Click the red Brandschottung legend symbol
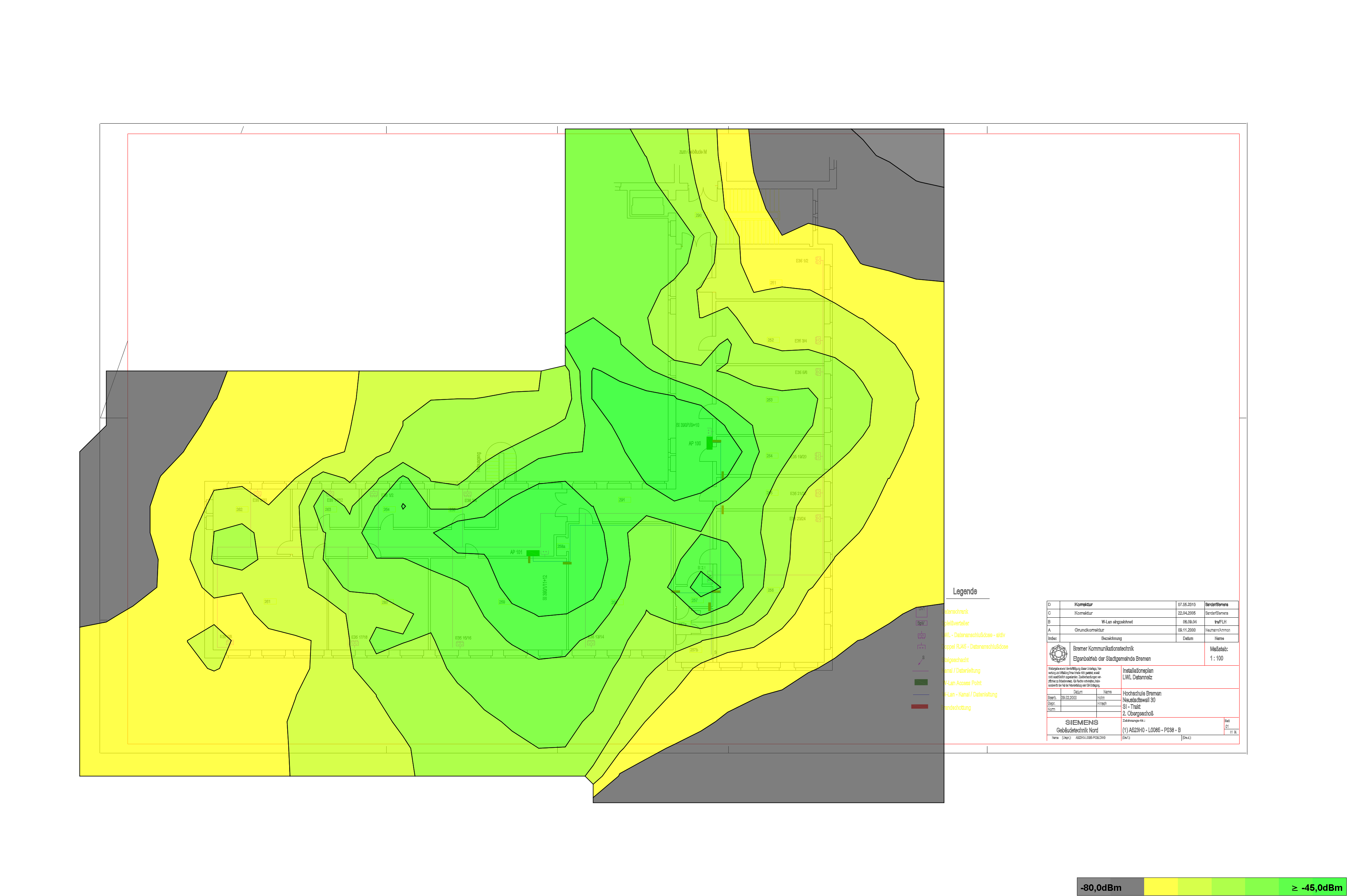Image resolution: width=1347 pixels, height=896 pixels. [919, 707]
